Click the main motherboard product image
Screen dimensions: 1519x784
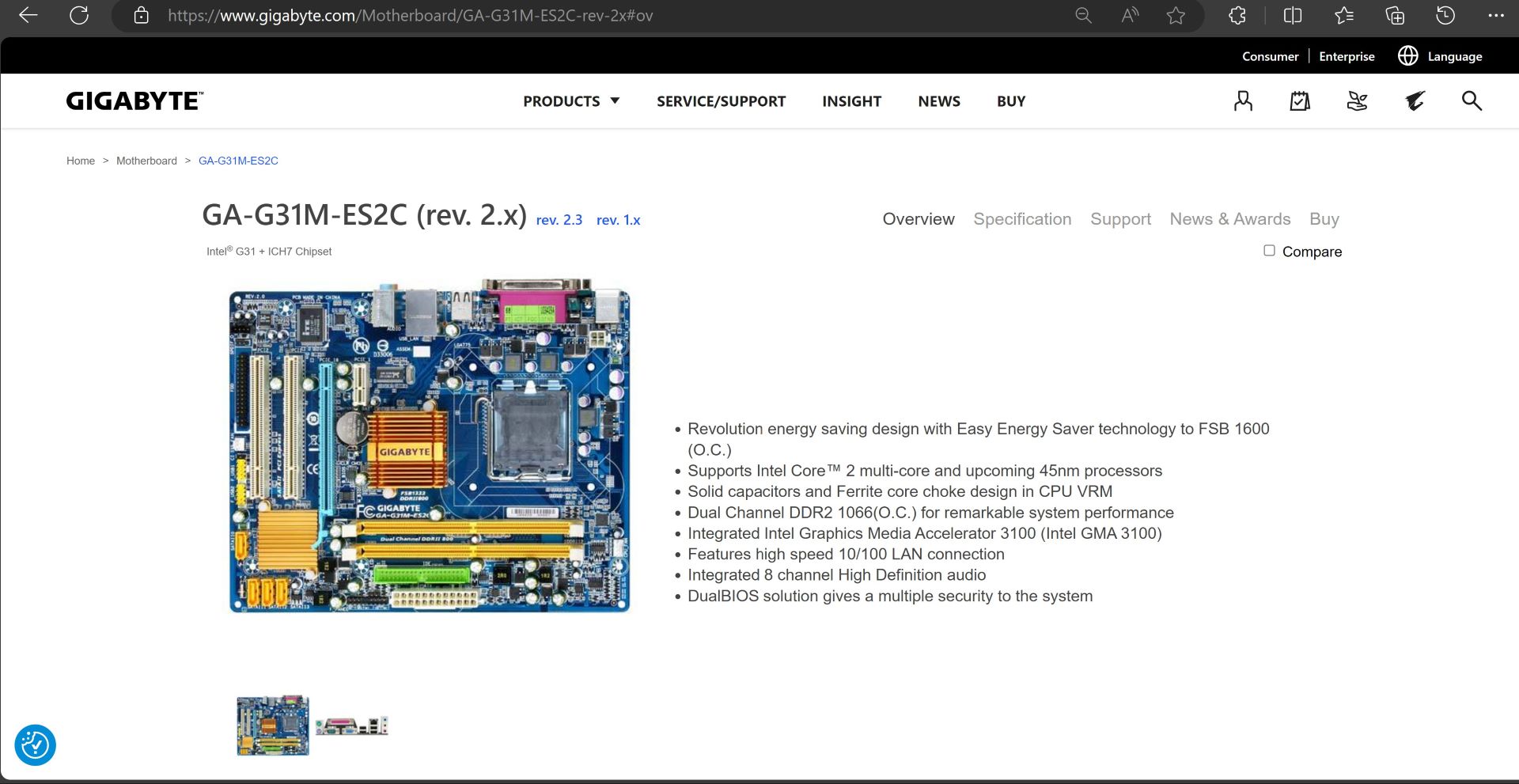click(430, 445)
